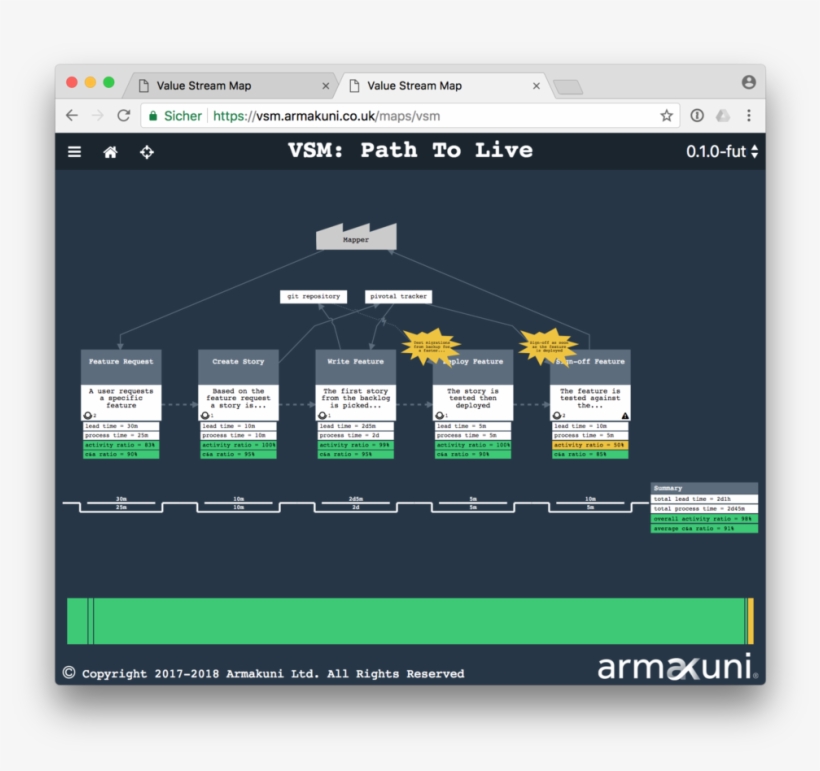Open the 0.1.0-fut version dropdown
The height and width of the screenshot is (771, 820).
(722, 151)
